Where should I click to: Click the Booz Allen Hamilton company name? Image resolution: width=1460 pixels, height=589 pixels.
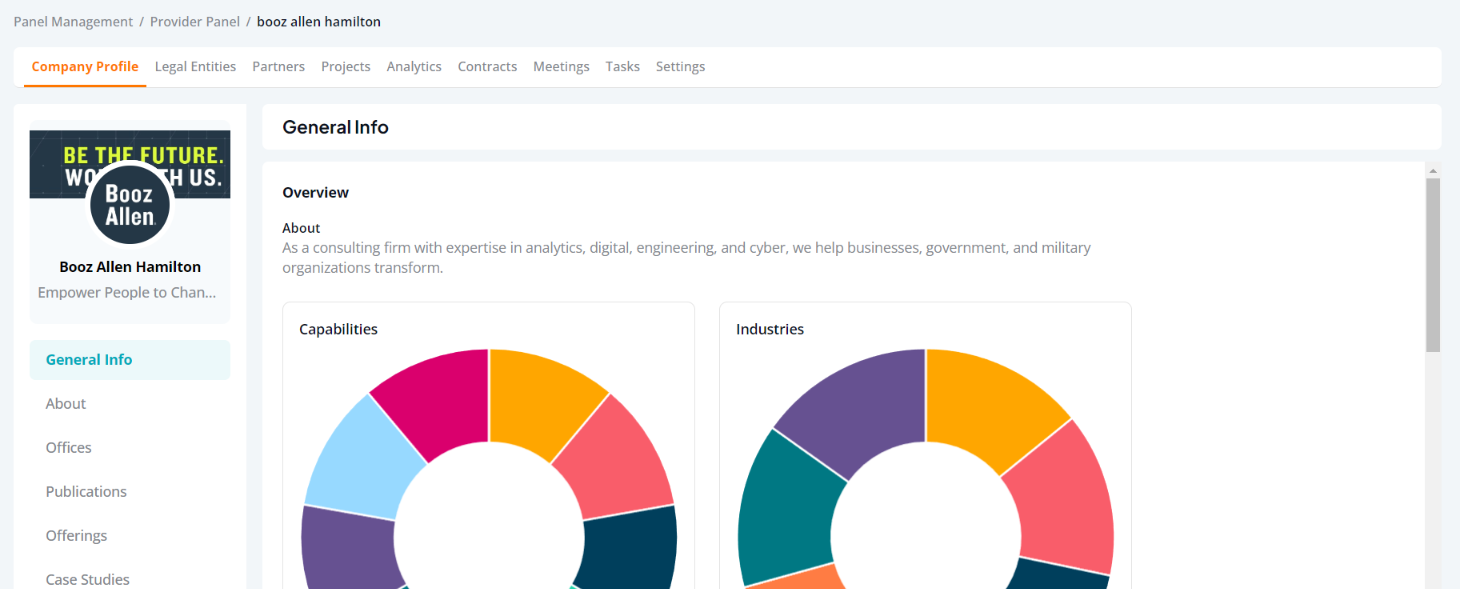130,267
